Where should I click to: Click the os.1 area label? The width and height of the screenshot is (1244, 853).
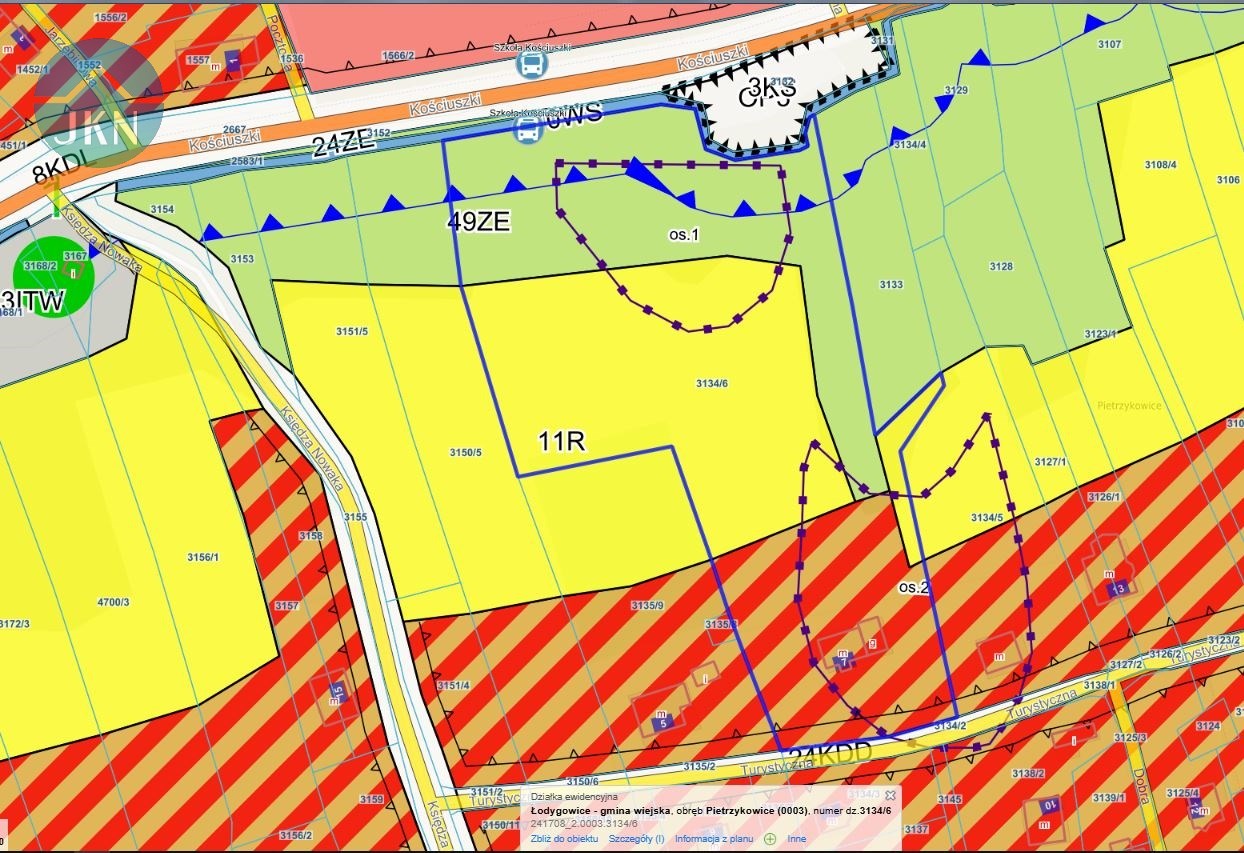(x=683, y=233)
